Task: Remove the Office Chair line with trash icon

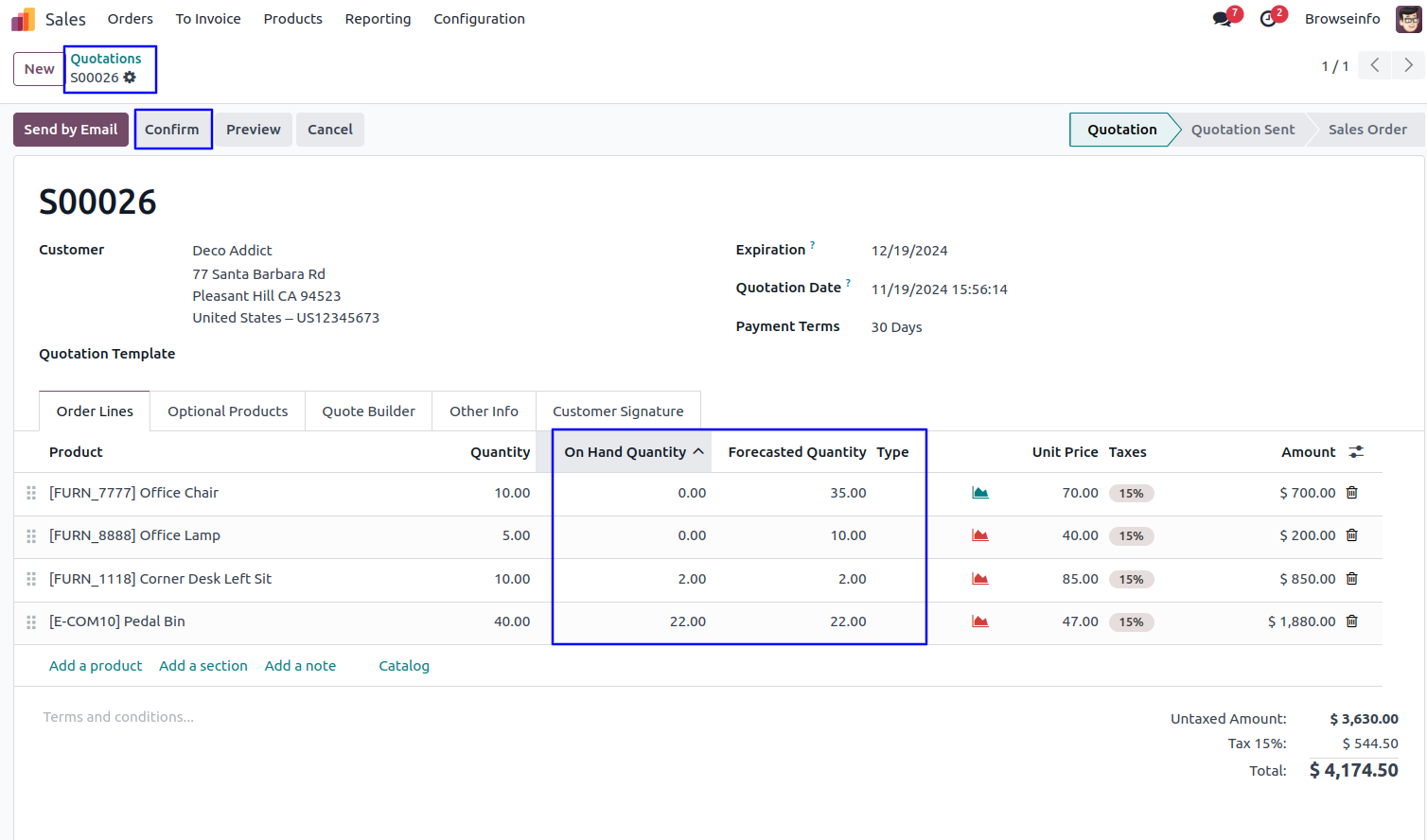Action: click(1351, 493)
